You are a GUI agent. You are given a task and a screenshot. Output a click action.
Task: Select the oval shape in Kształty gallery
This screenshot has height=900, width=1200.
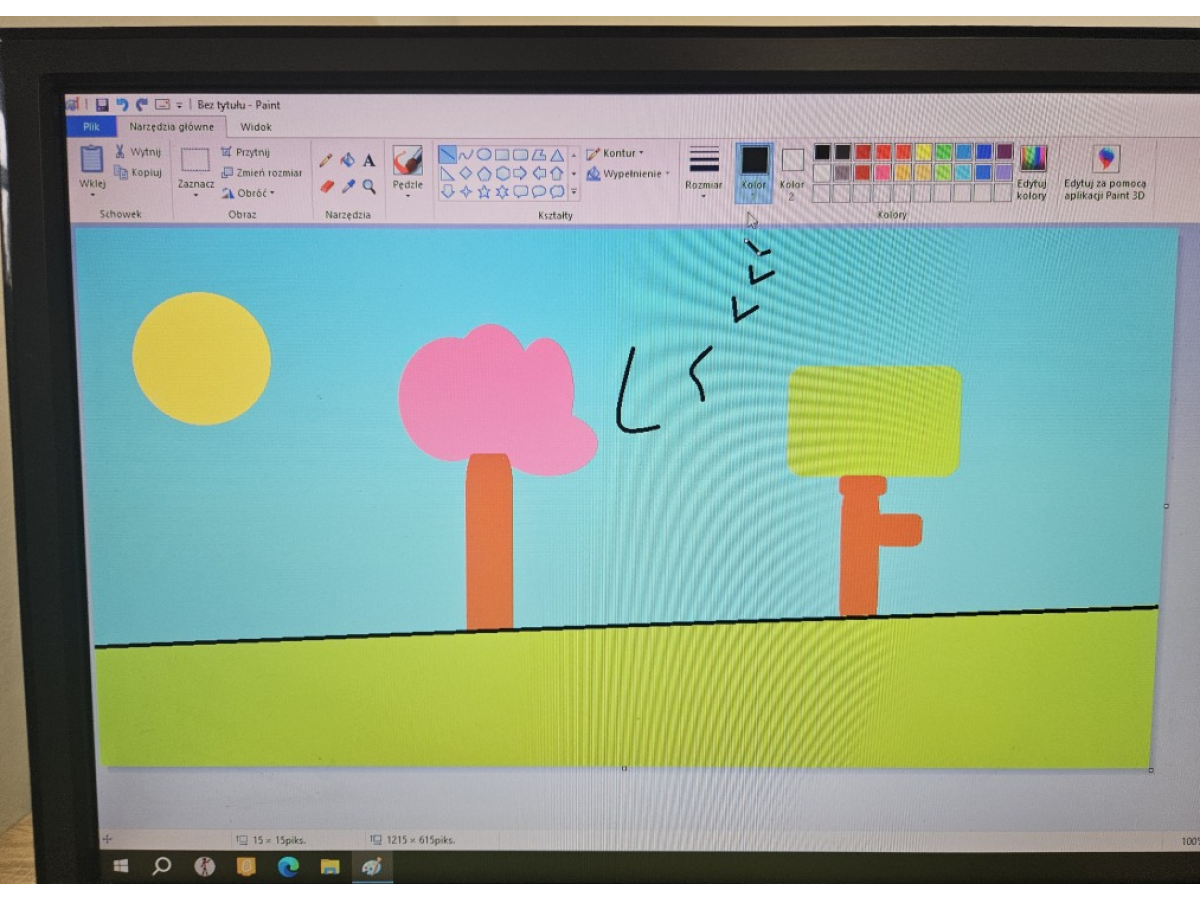484,155
